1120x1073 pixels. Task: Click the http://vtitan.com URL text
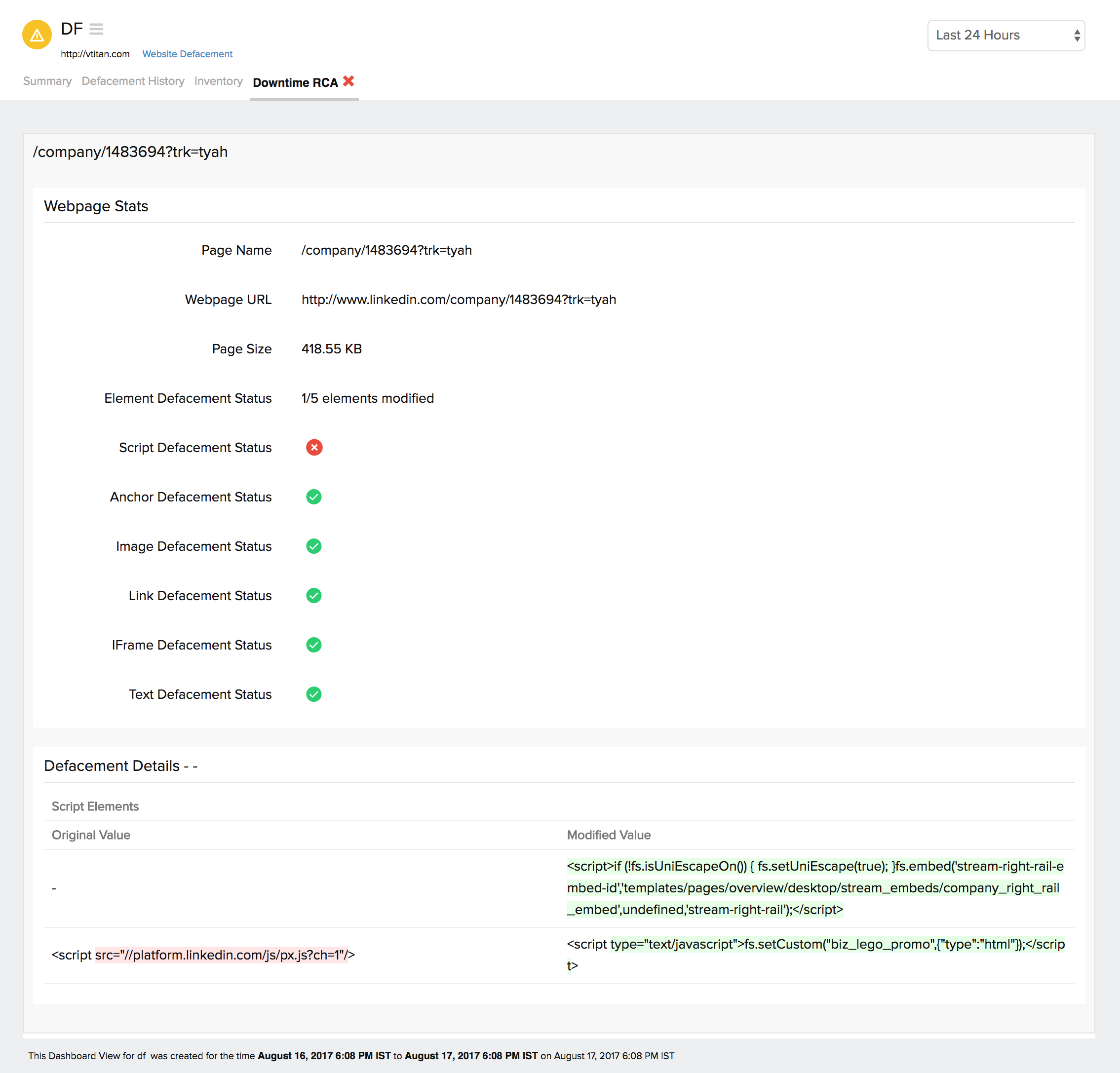click(x=95, y=54)
